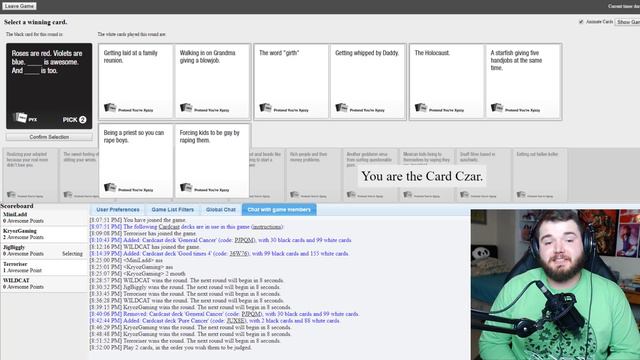Select the Chat with game members tab

(x=279, y=209)
